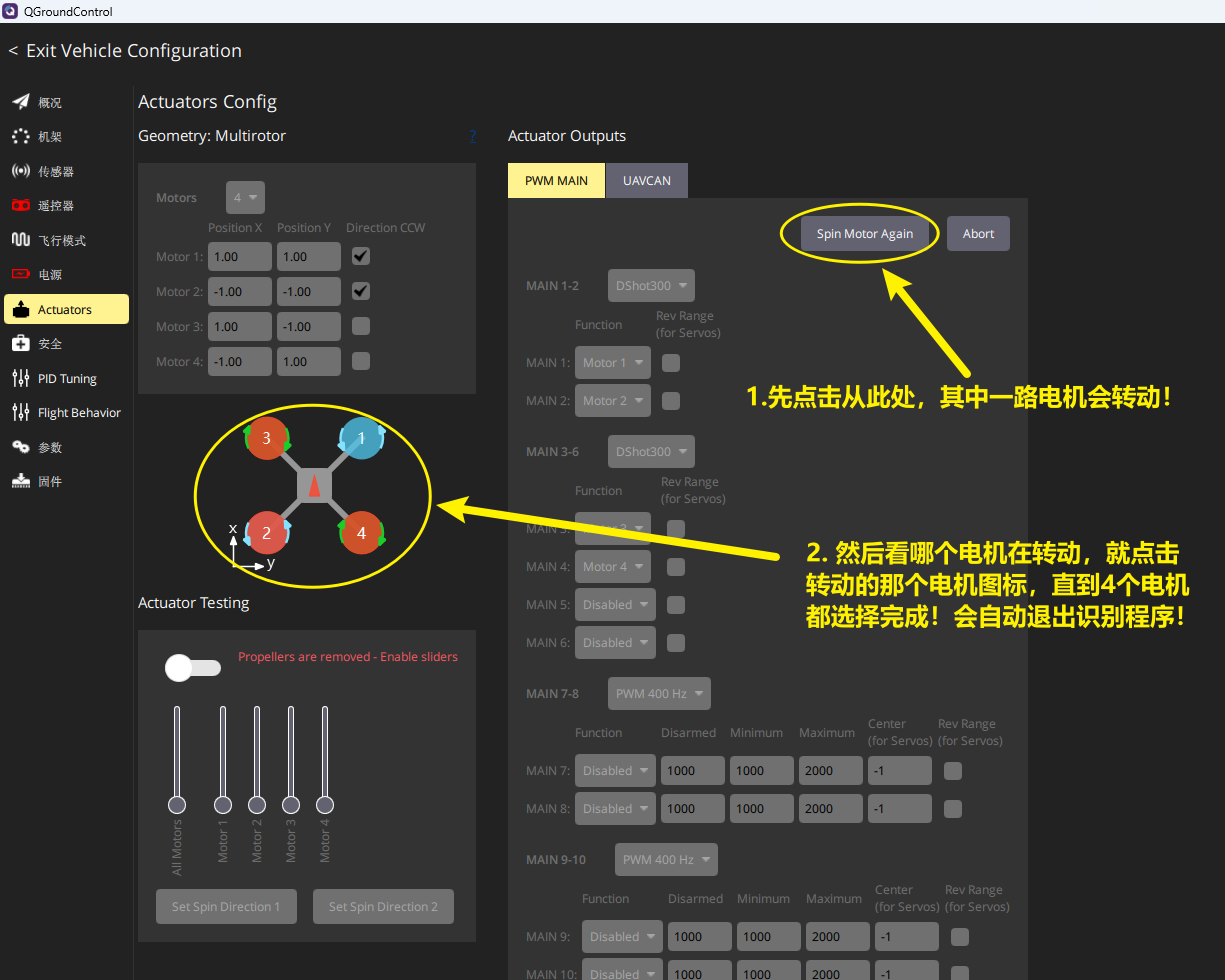
Task: Open the PID Tuning page icon
Action: click(21, 378)
